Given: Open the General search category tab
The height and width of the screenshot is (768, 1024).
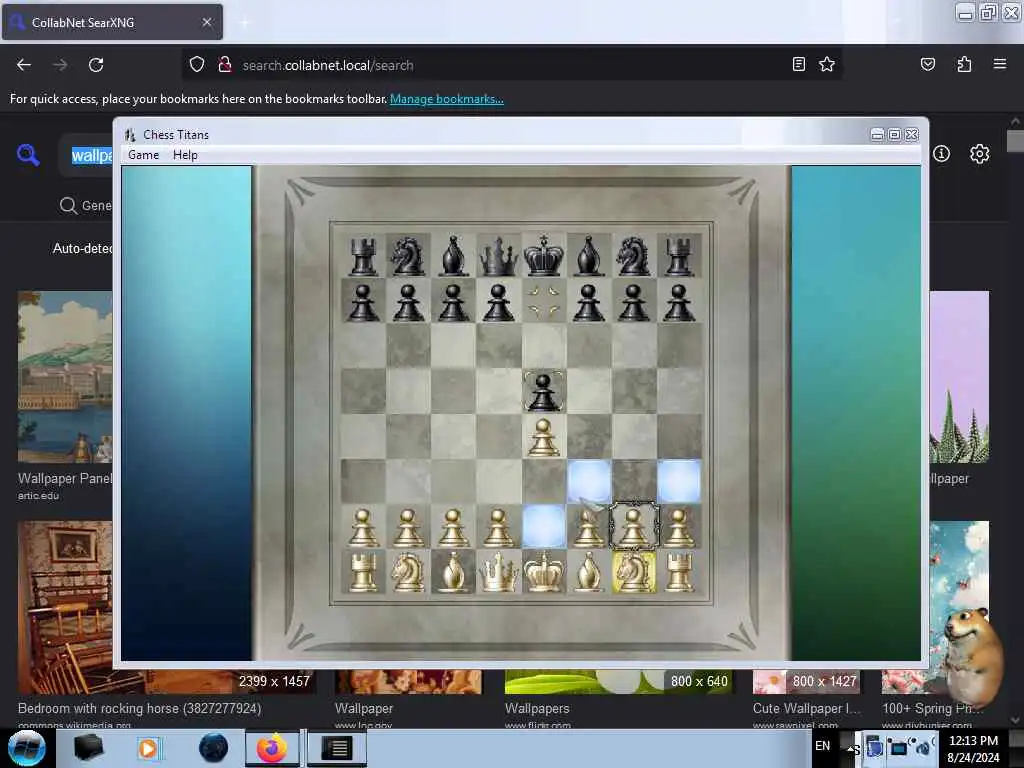Looking at the screenshot, I should [86, 206].
